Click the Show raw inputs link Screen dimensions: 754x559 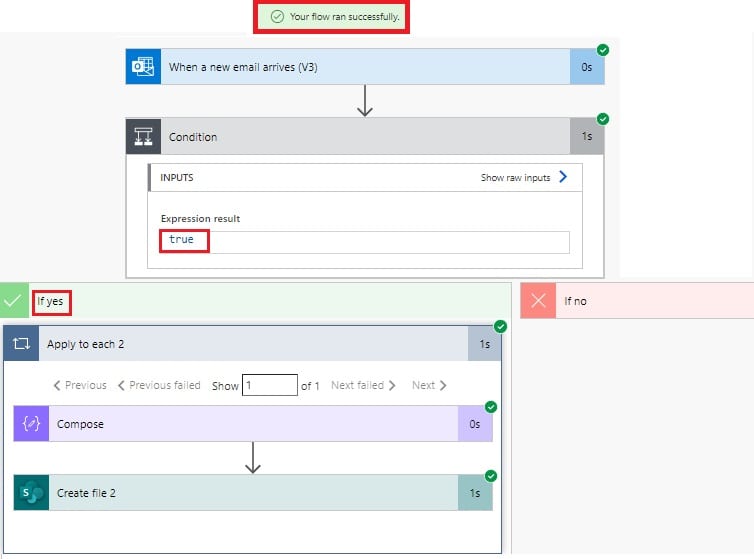(x=515, y=178)
